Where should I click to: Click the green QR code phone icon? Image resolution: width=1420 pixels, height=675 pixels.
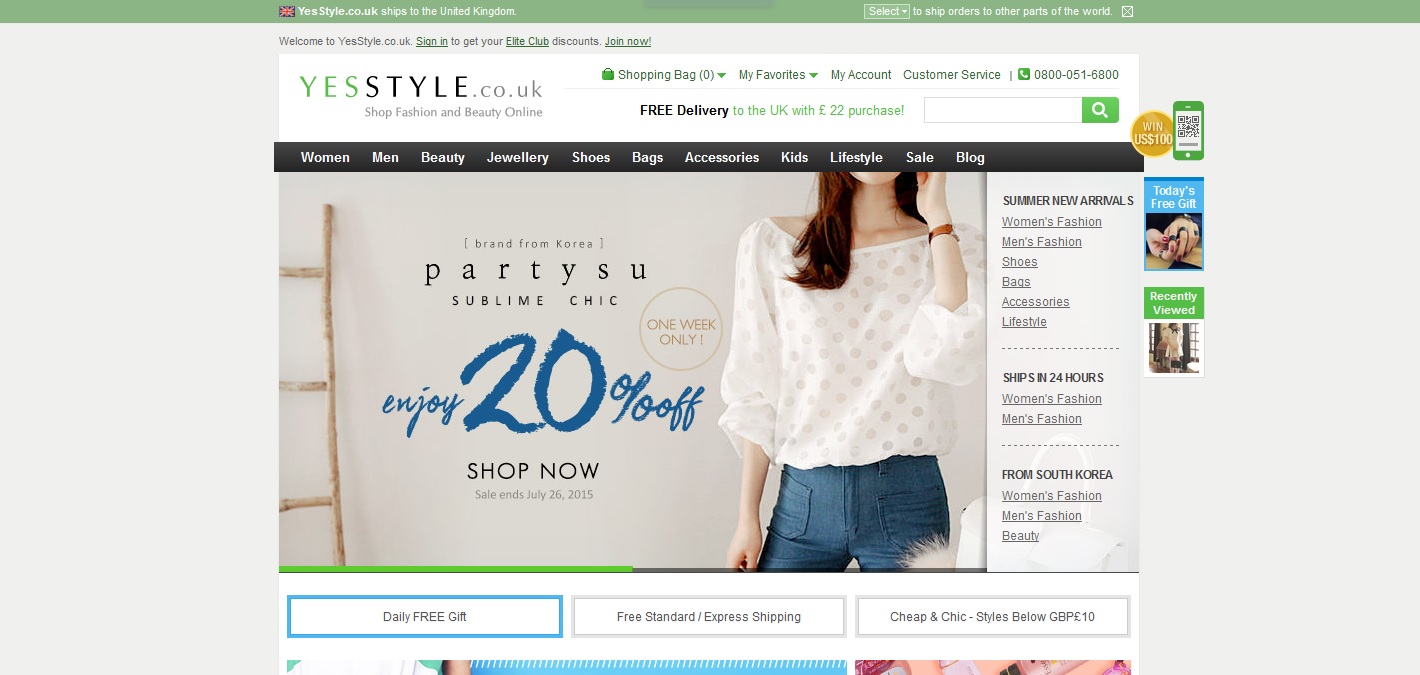coord(1188,130)
